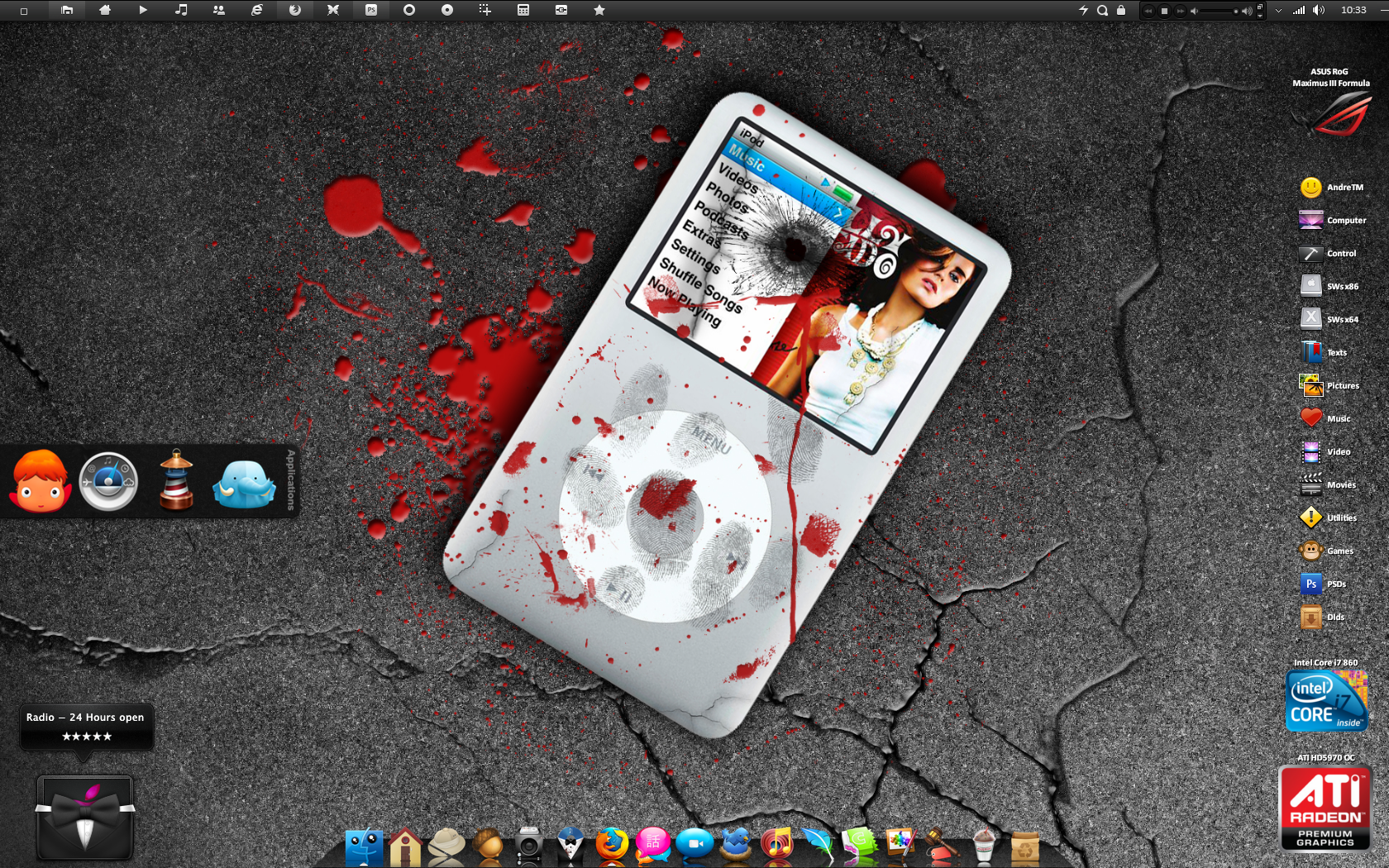Launch the lighthouse app in Applications stack
This screenshot has width=1389, height=868.
tap(176, 480)
